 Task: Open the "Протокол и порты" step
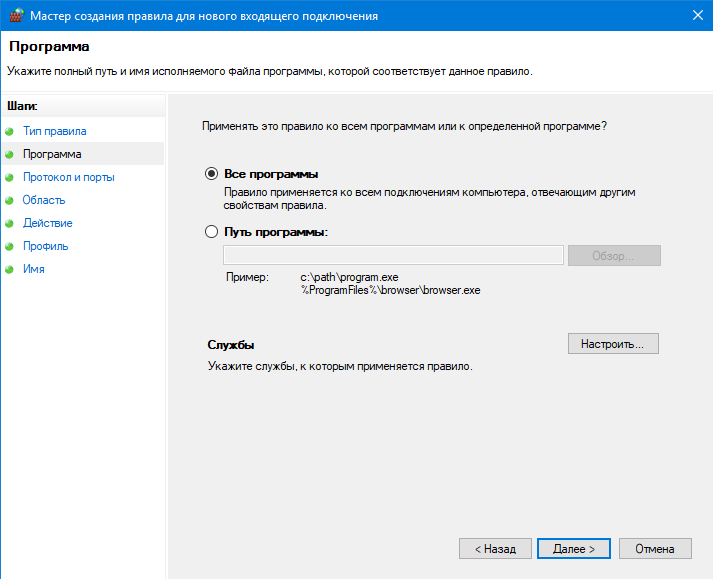[x=68, y=177]
